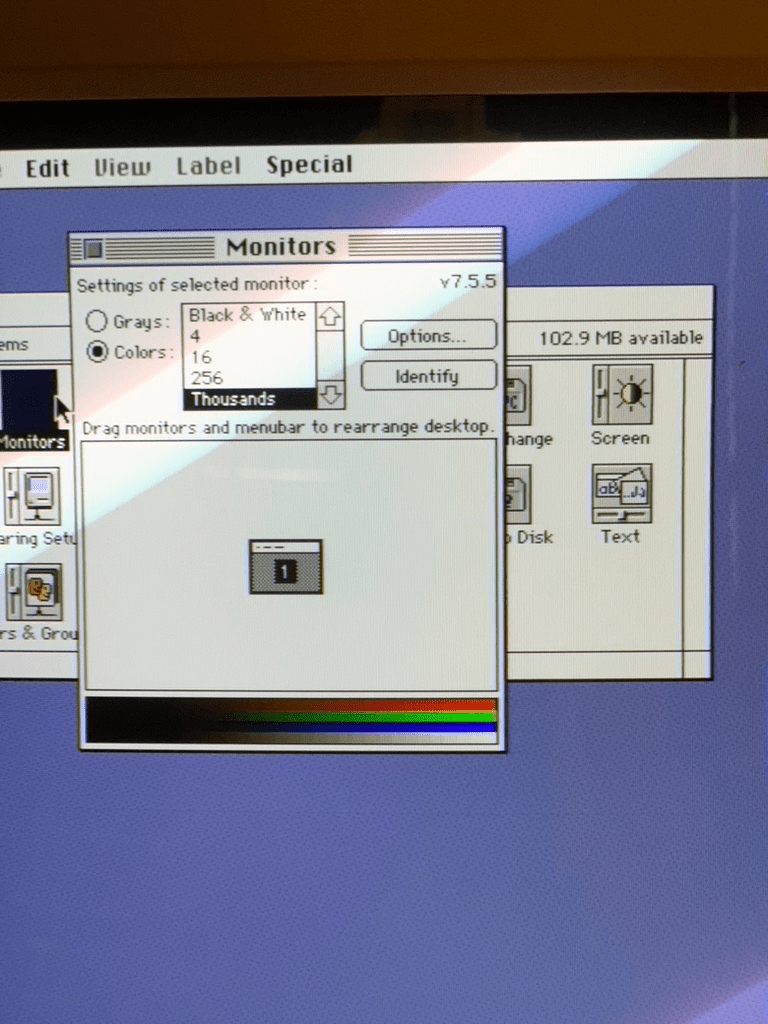Open the Text control panel icon
The image size is (768, 1024).
pyautogui.click(x=621, y=494)
